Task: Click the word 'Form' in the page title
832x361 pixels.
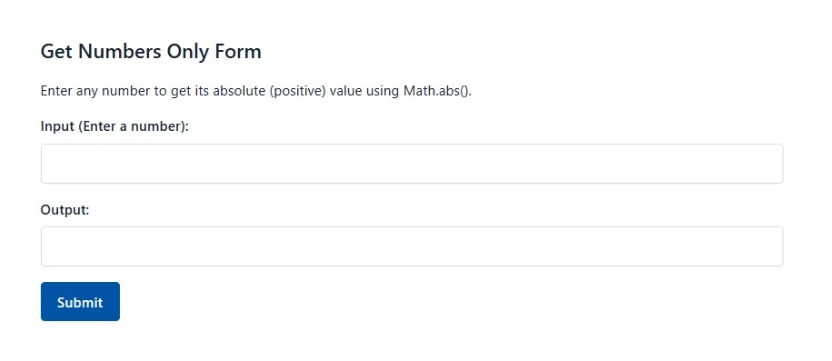Action: coord(238,51)
